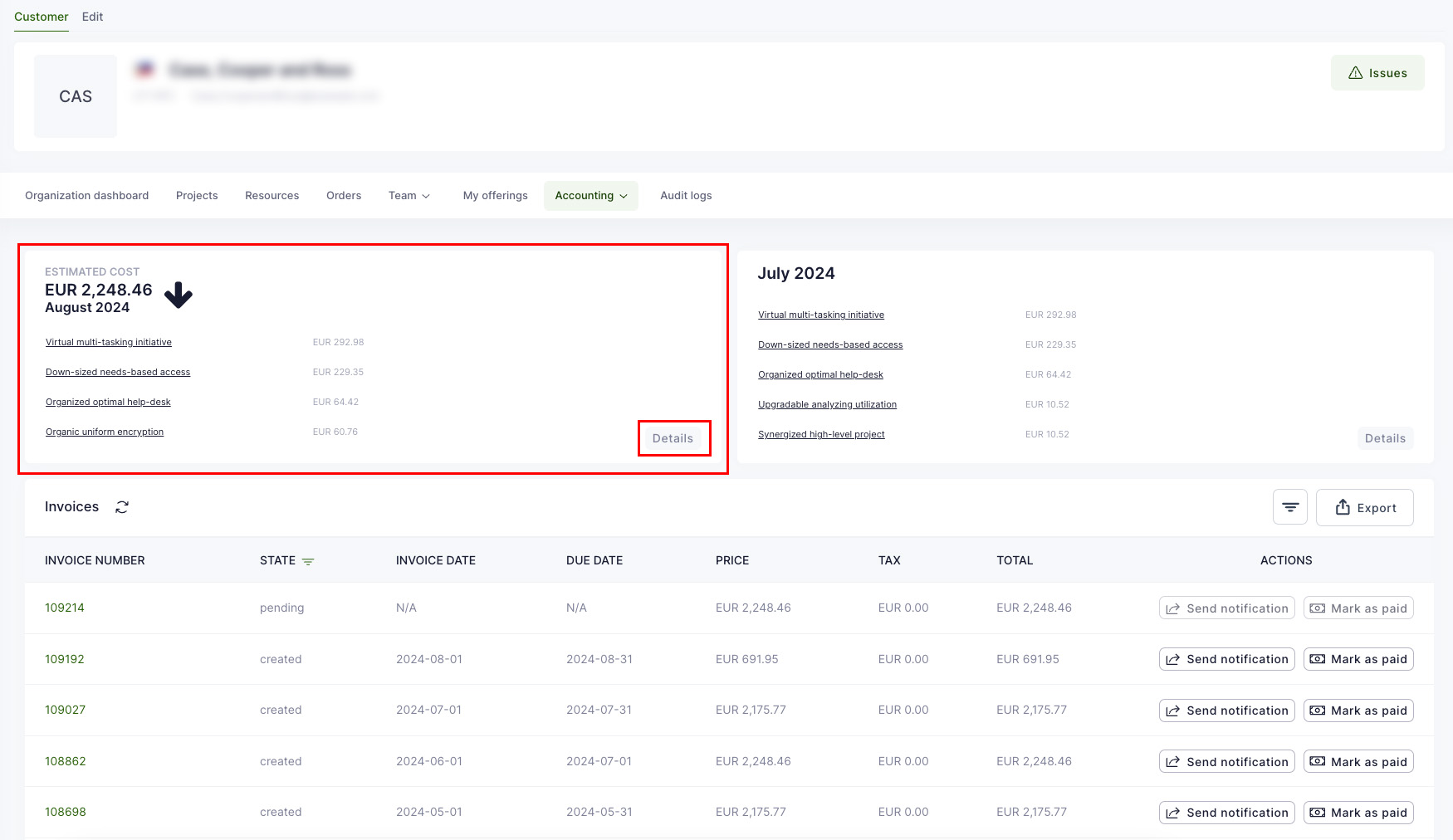This screenshot has width=1453, height=840.
Task: Switch to the Edit tab
Action: 92,17
